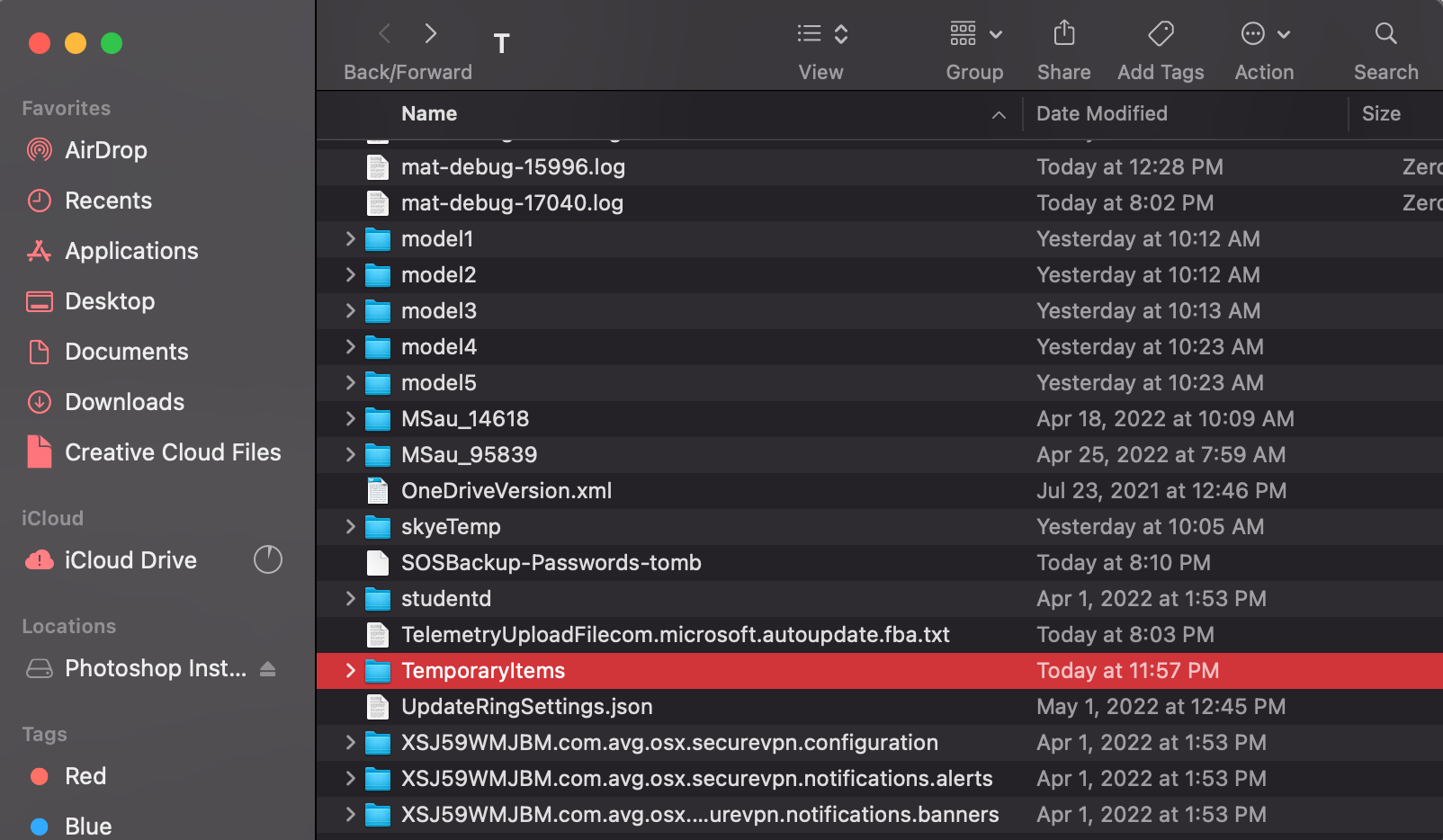The width and height of the screenshot is (1443, 840).
Task: Go forward using the forward arrow
Action: [431, 34]
